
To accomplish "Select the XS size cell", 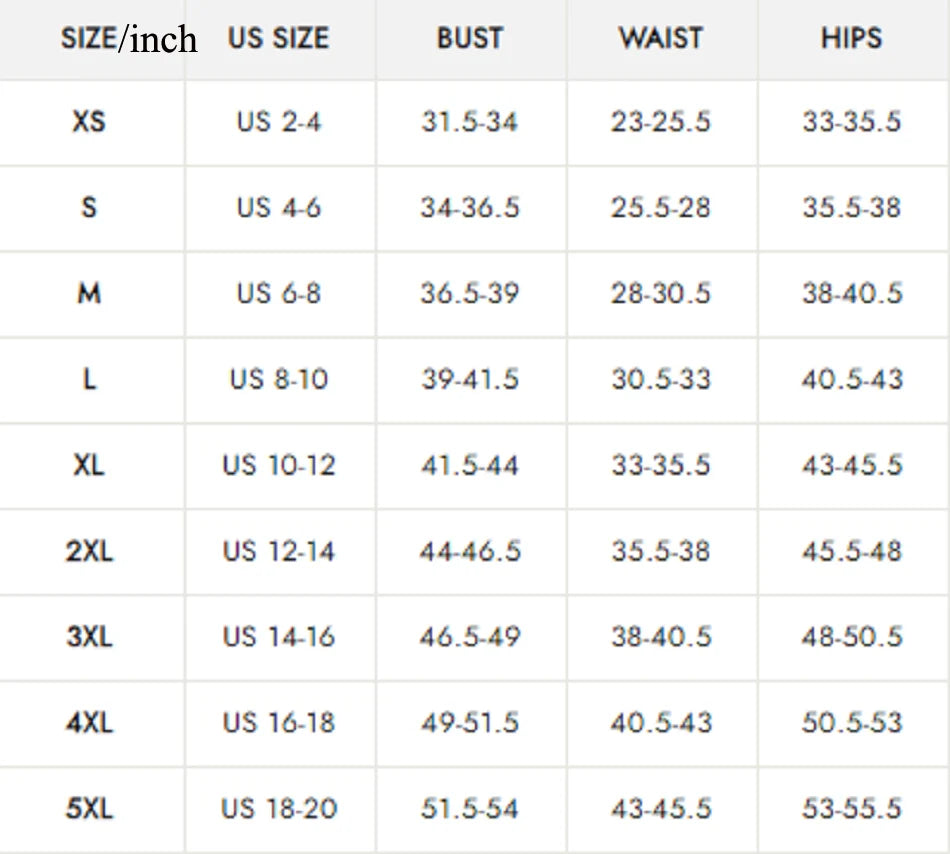I will (89, 122).
